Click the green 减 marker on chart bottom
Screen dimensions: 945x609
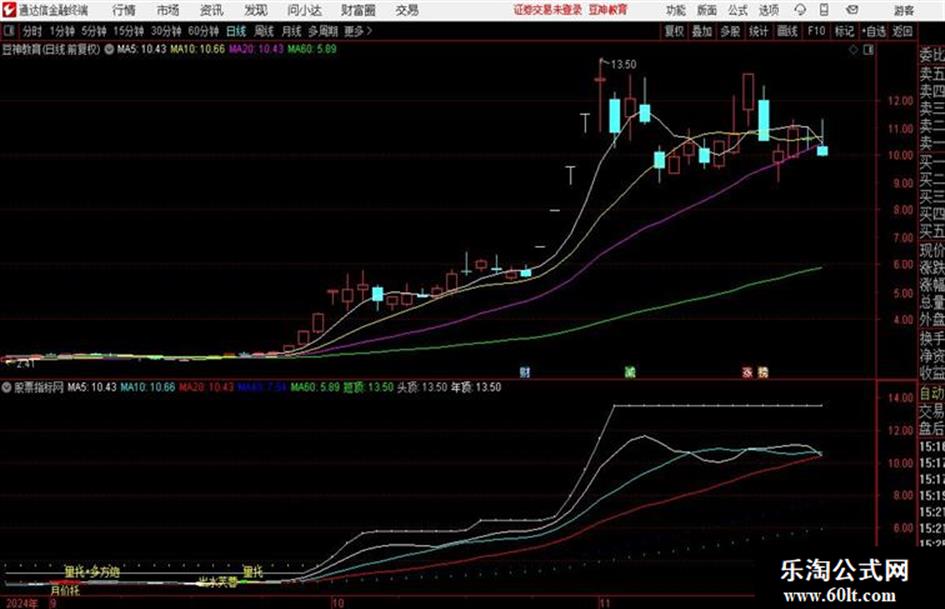630,372
